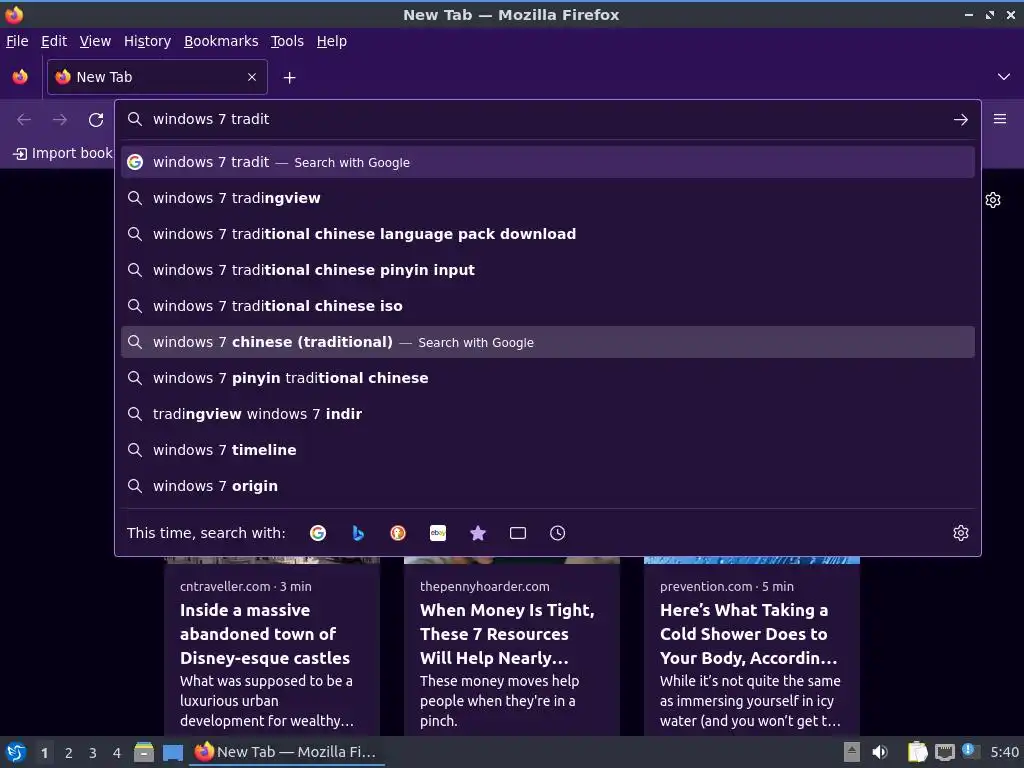Click removable media eject tray icon
1024x768 pixels.
point(851,752)
